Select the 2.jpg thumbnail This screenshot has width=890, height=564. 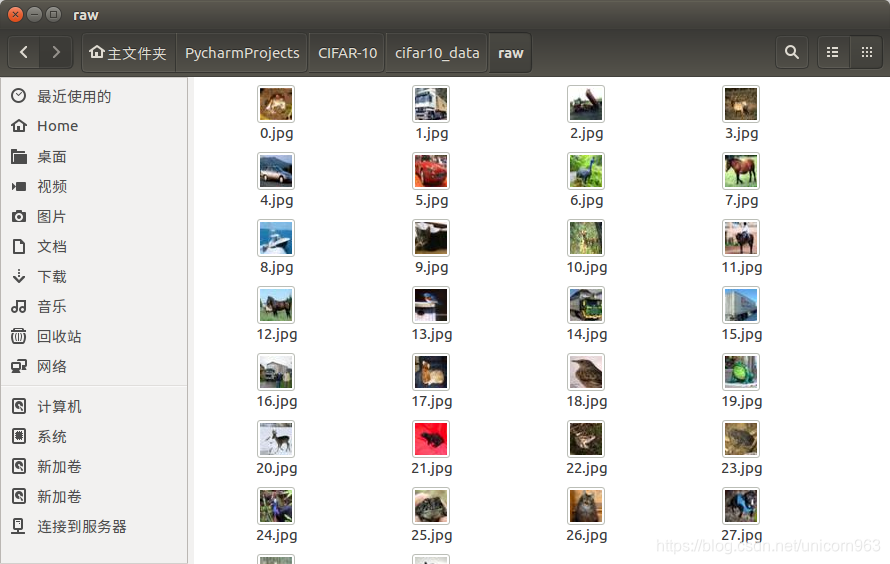[586, 104]
